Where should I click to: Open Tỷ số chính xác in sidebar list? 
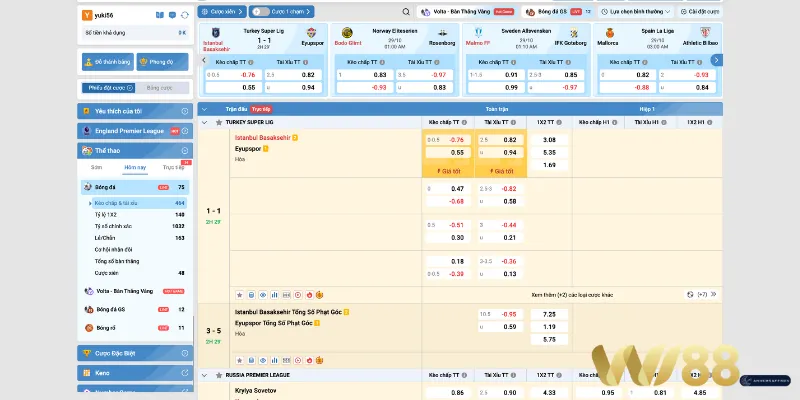112,227
